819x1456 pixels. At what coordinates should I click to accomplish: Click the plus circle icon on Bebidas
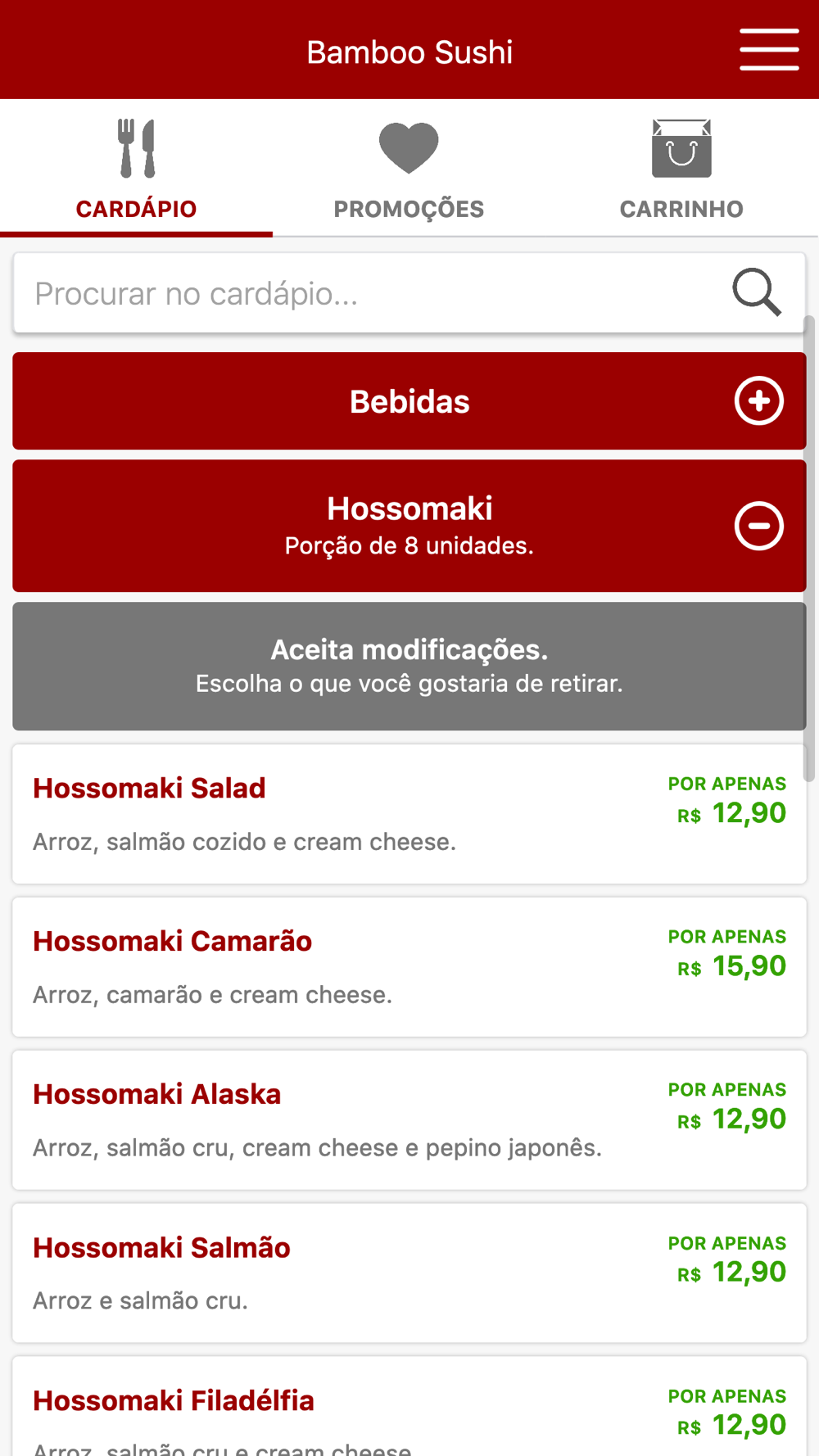coord(759,400)
